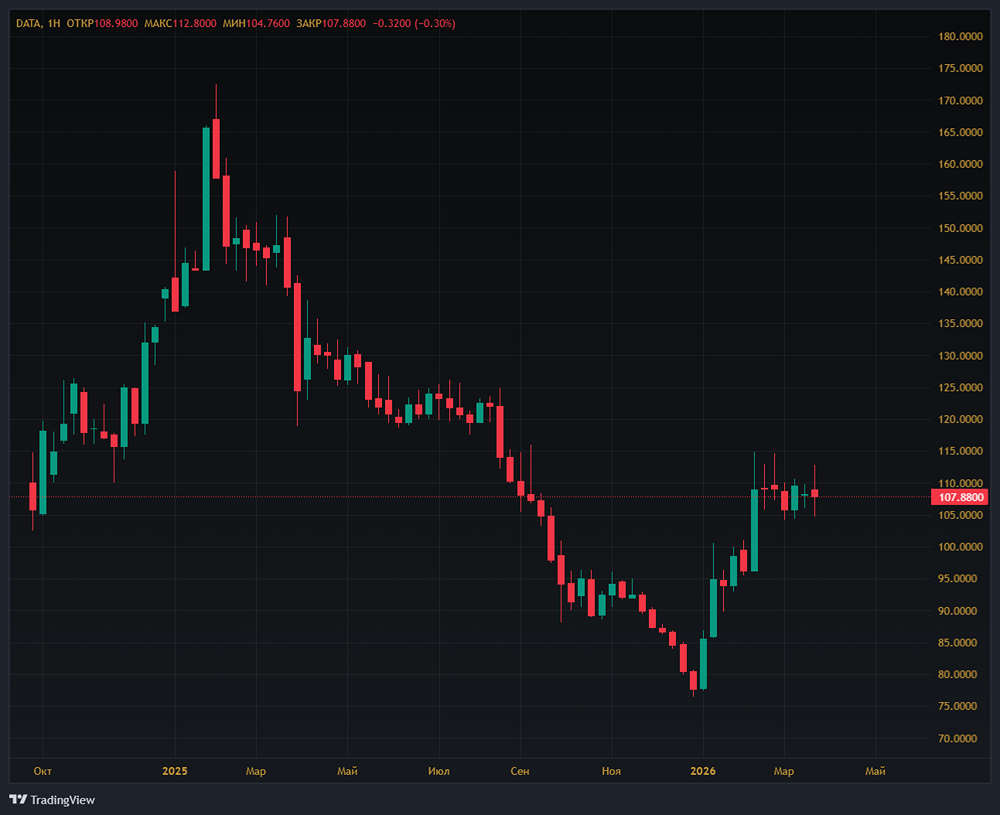Viewport: 1000px width, 815px height.
Task: Click the 140.0000 price axis label
Action: click(x=960, y=291)
